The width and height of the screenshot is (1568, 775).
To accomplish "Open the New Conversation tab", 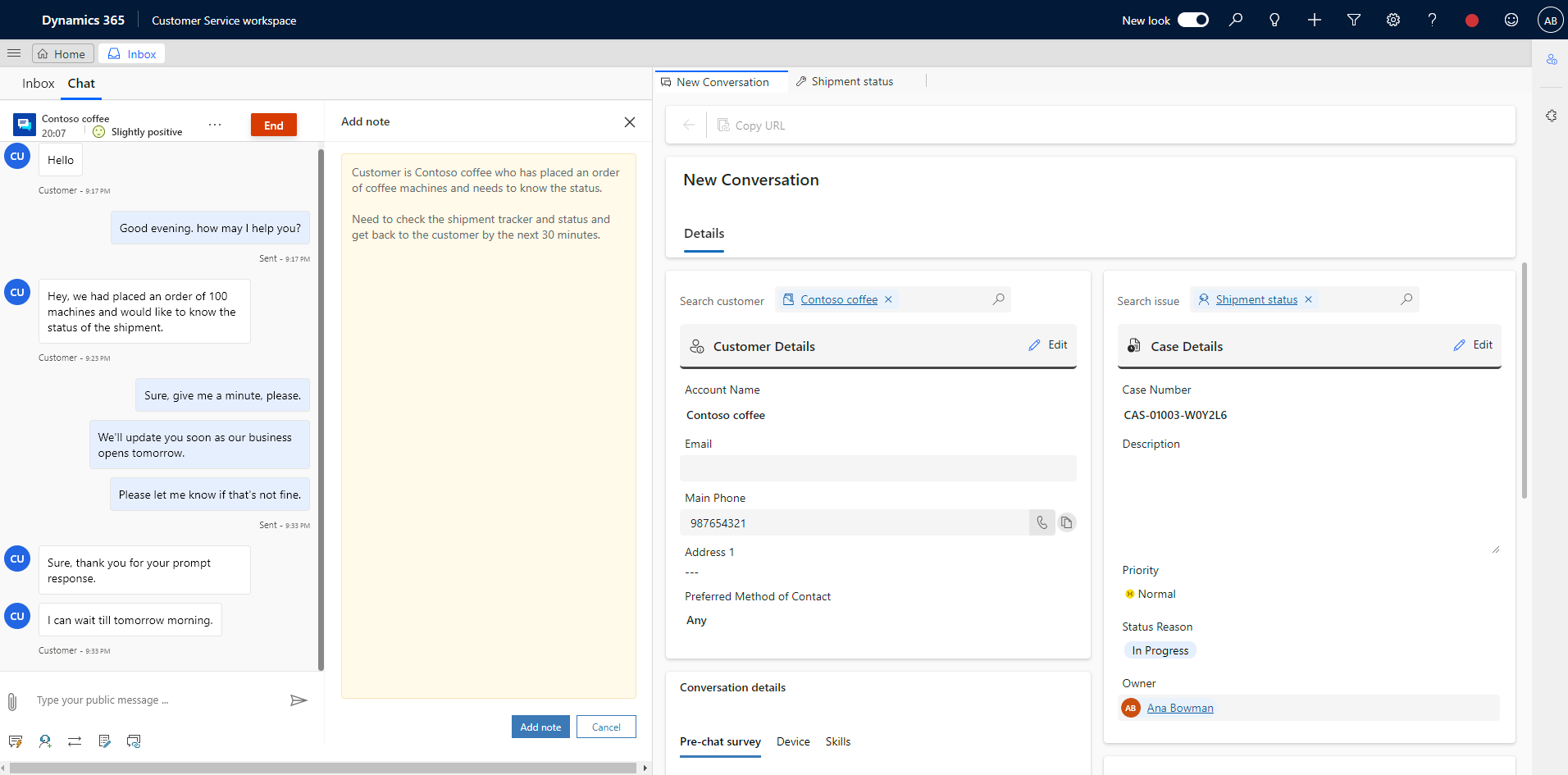I will click(x=721, y=82).
